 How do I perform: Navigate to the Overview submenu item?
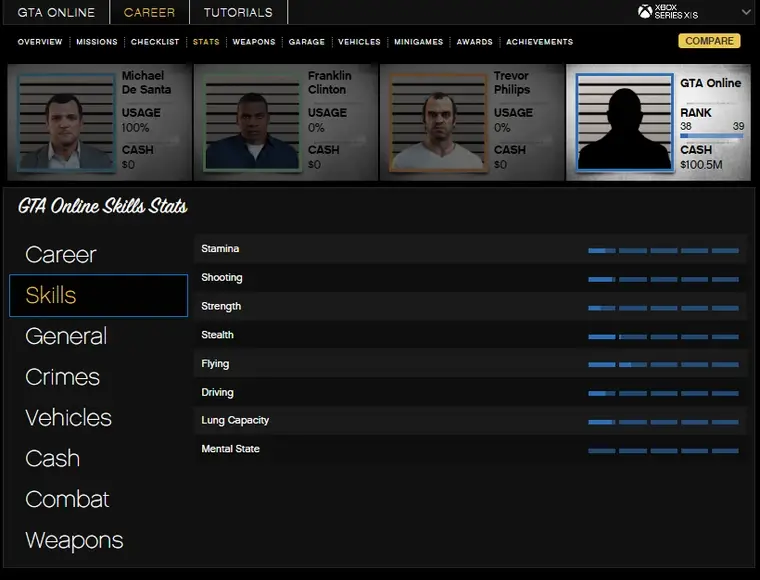click(40, 42)
